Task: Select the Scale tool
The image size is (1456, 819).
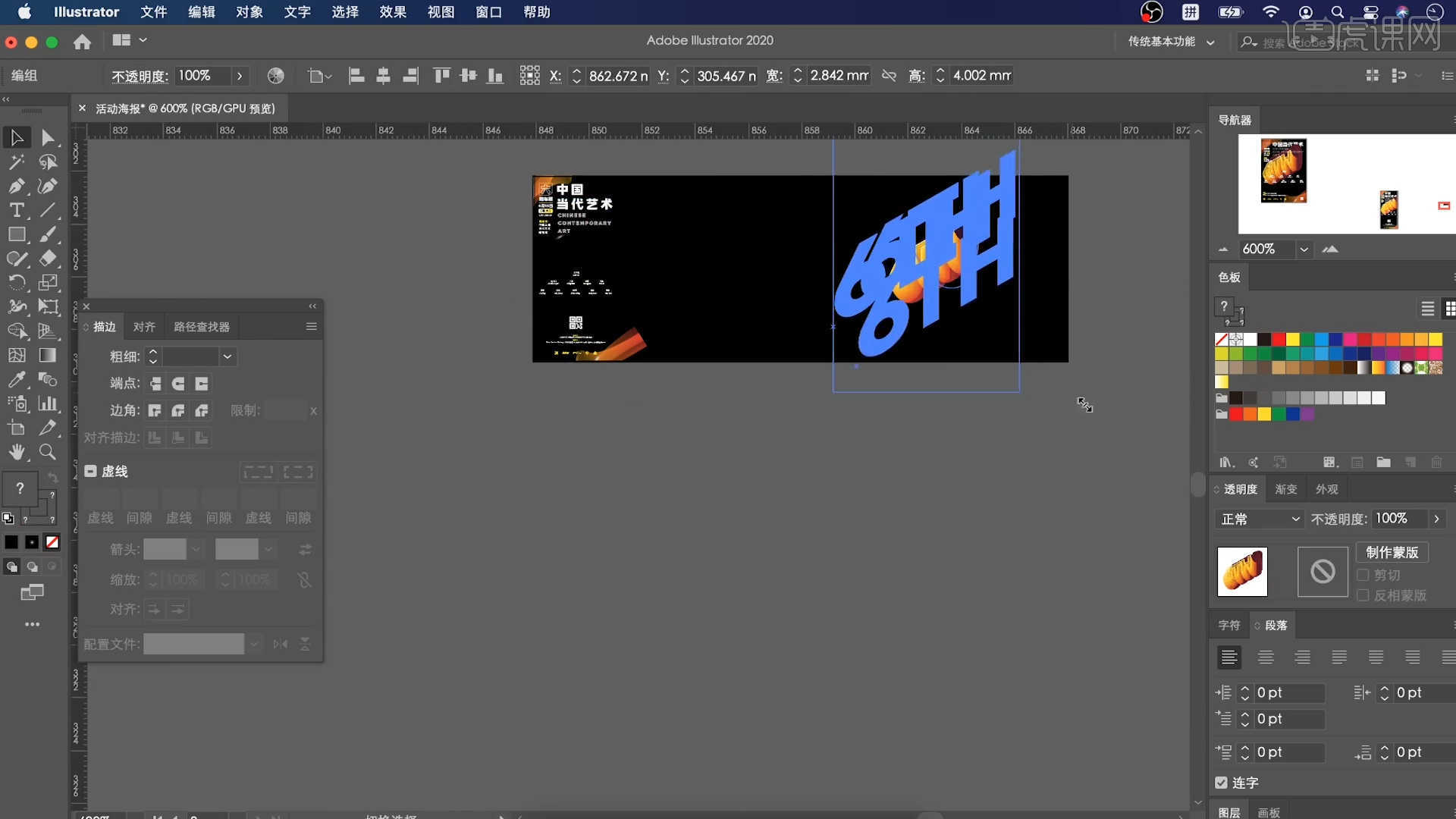Action: (48, 283)
